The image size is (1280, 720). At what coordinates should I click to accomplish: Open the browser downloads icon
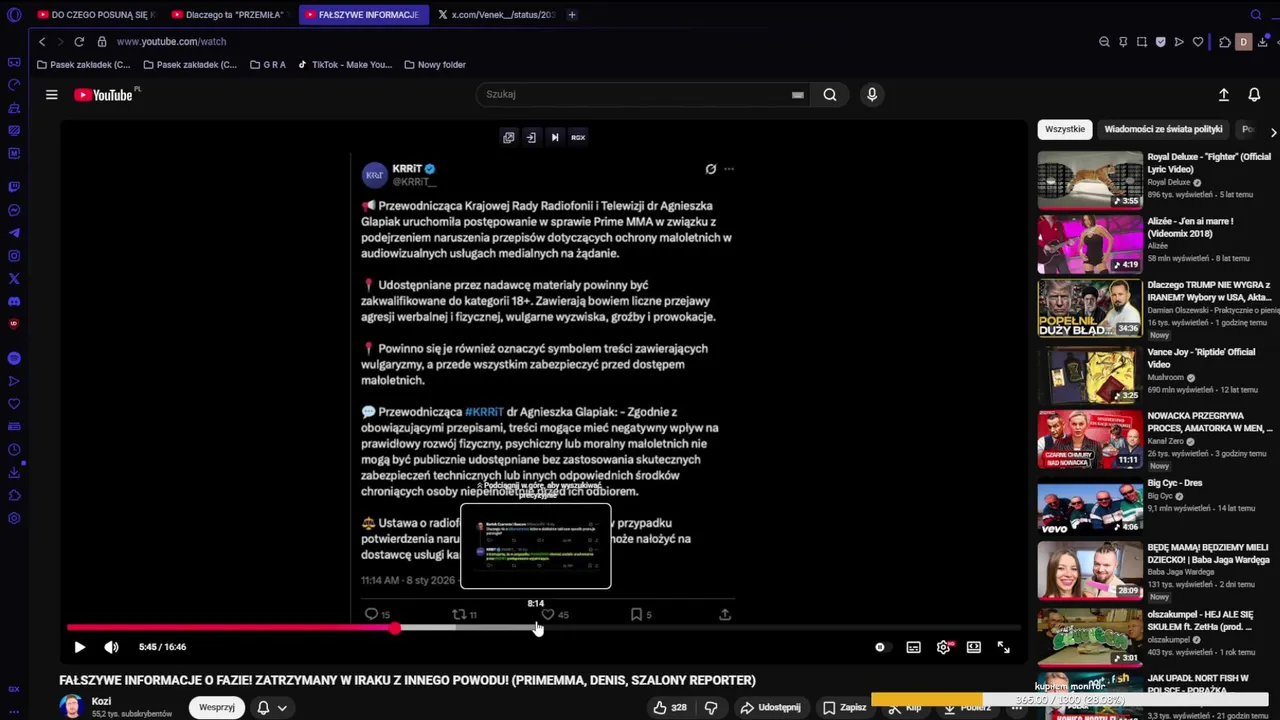1263,42
